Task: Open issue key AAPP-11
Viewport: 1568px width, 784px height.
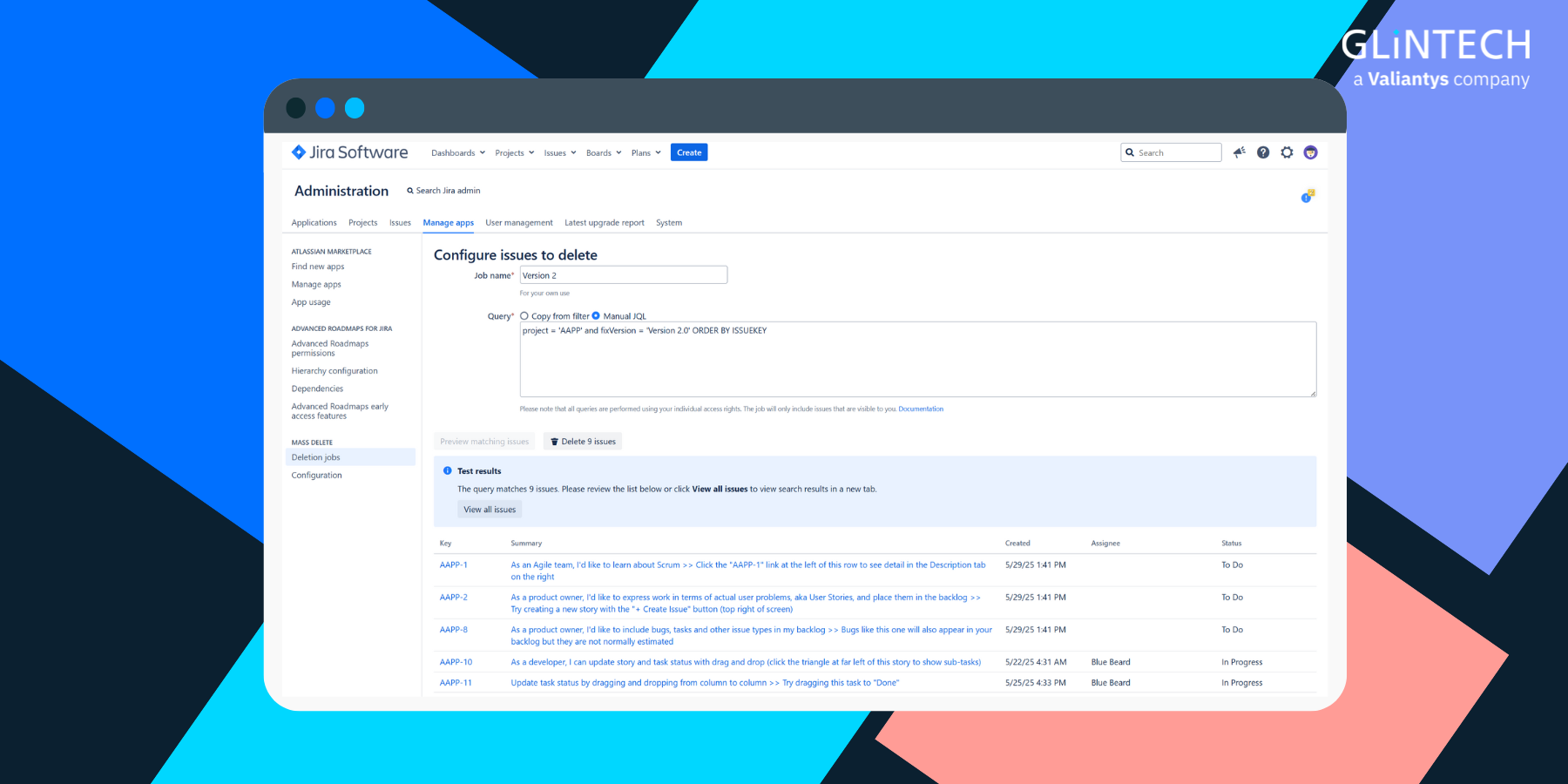Action: [456, 683]
